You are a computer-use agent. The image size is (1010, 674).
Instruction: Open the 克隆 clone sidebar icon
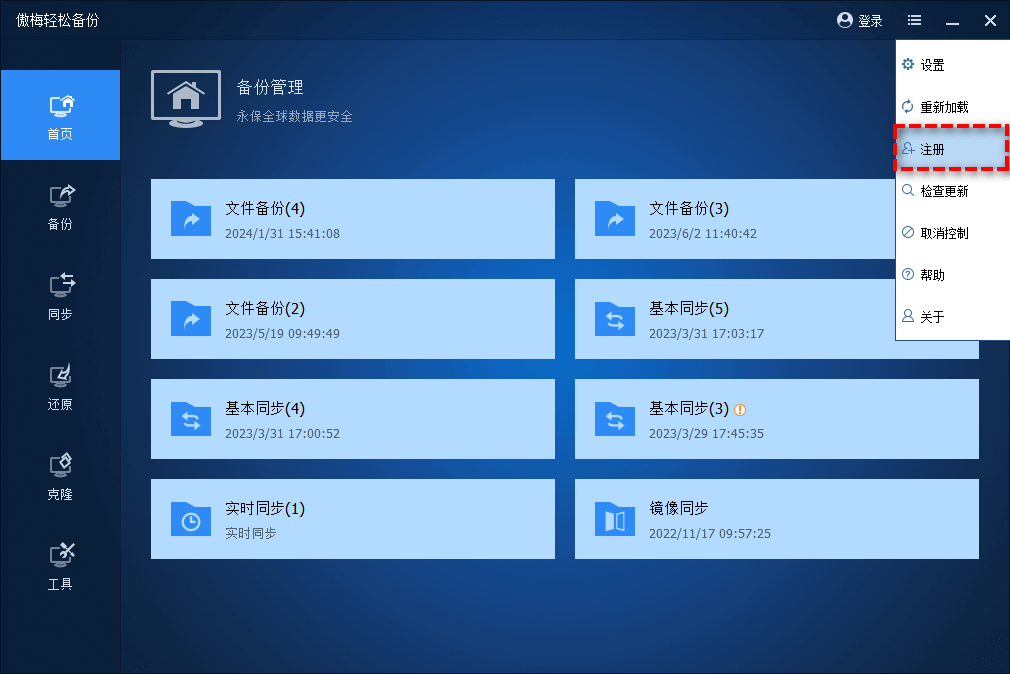pos(60,466)
